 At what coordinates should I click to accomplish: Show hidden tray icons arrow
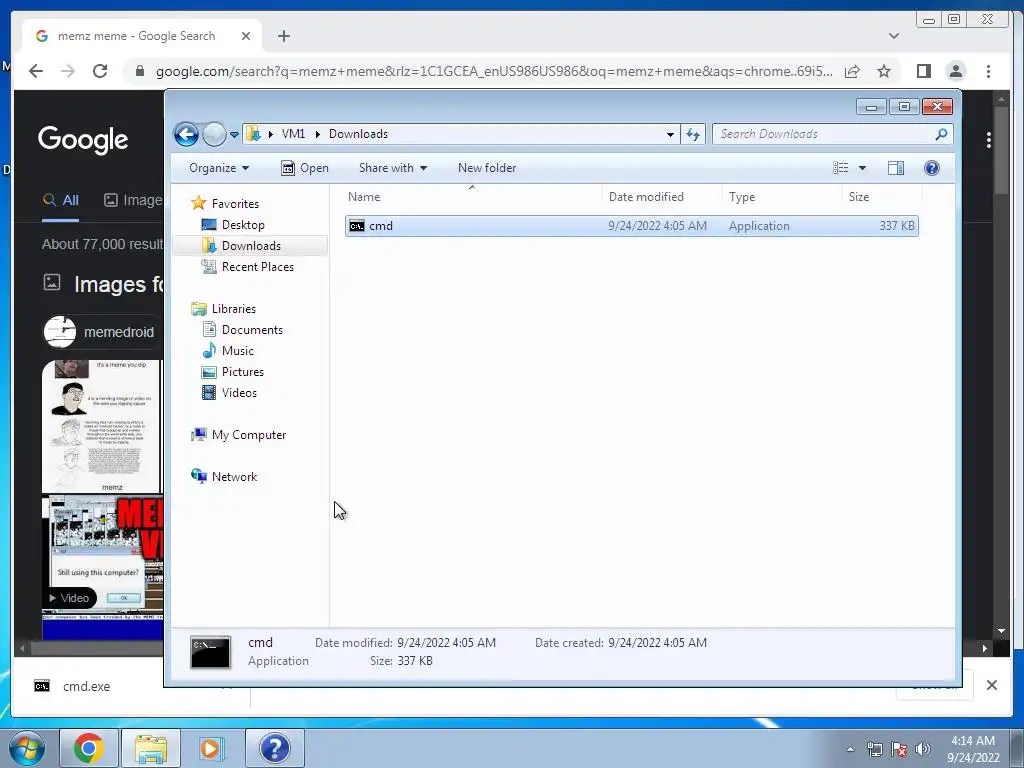pyautogui.click(x=850, y=749)
